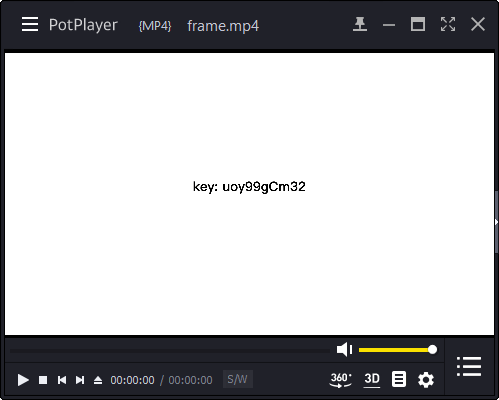Open the 3D video options

tap(372, 379)
